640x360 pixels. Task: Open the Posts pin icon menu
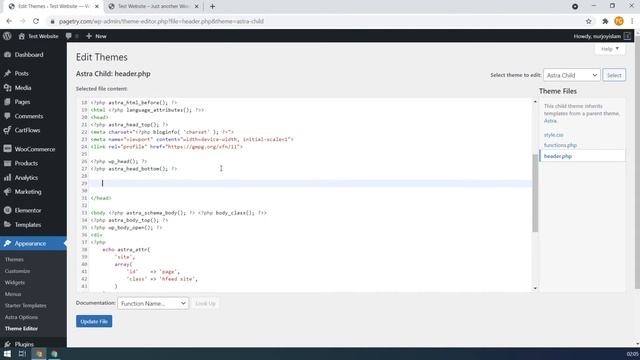7,73
